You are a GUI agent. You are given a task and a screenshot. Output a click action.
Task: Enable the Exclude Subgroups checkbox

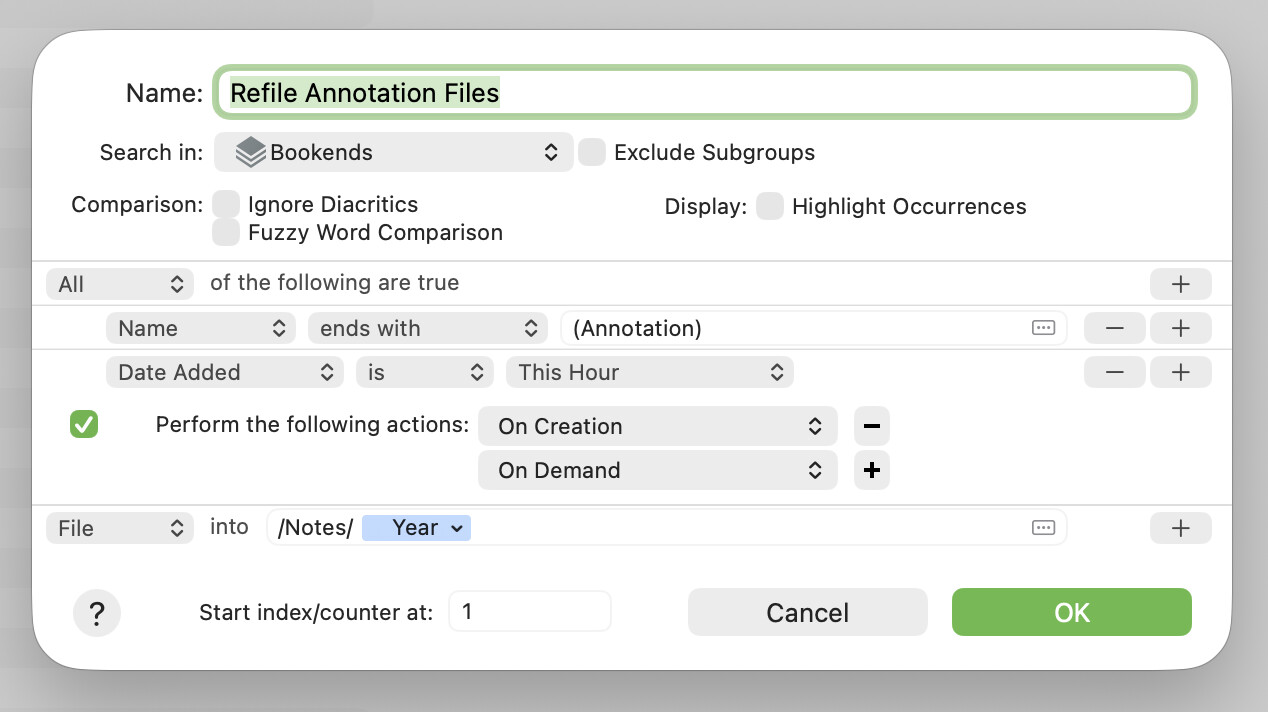(x=592, y=153)
